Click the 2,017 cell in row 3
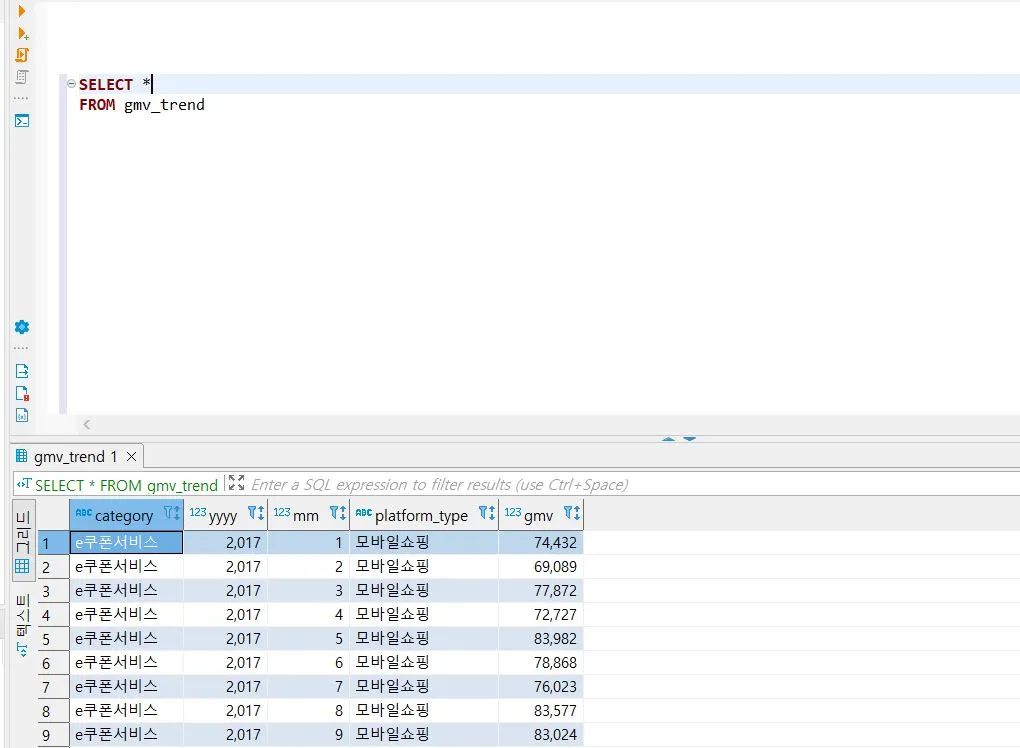Viewport: 1020px width, 748px height. pos(225,591)
